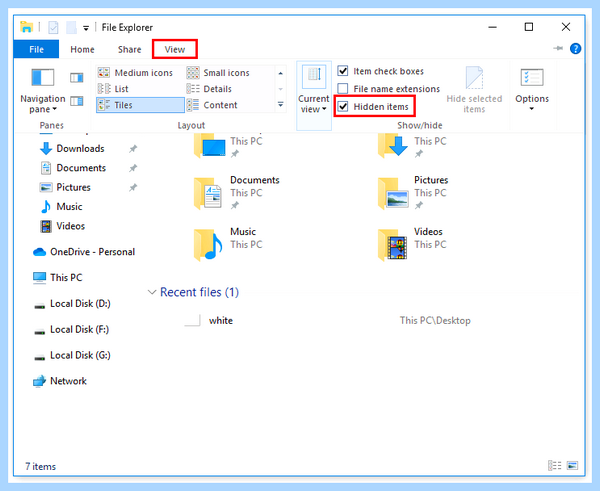The image size is (600, 491).
Task: Open Folder Options icon
Action: pos(532,78)
